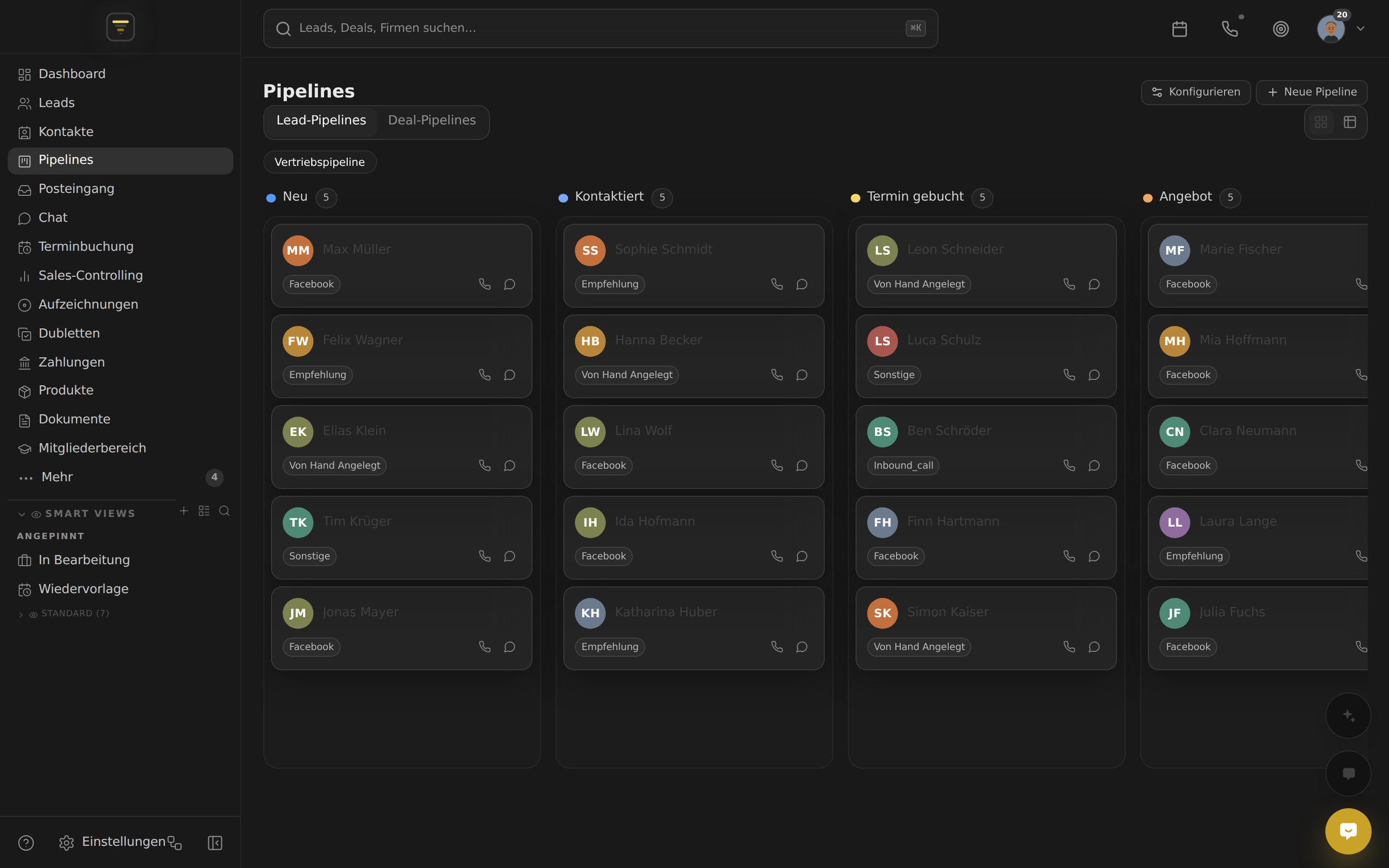The height and width of the screenshot is (868, 1389).
Task: Open the Lina Wolf lead card
Action: (x=693, y=446)
